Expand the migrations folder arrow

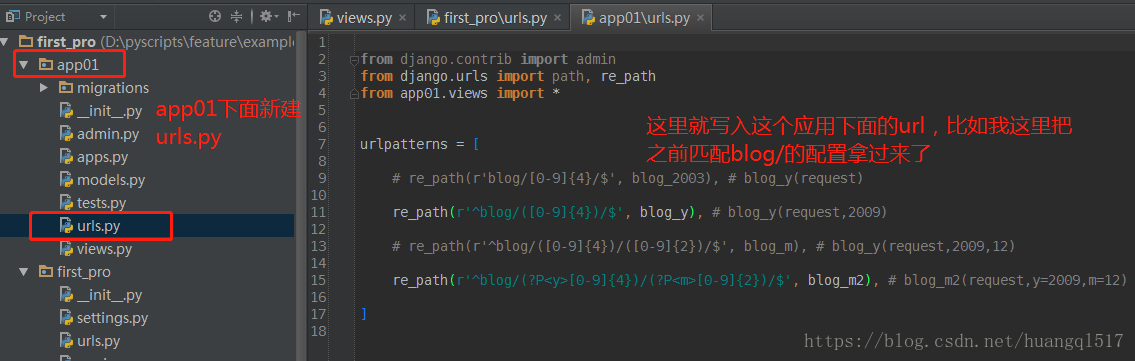point(43,88)
